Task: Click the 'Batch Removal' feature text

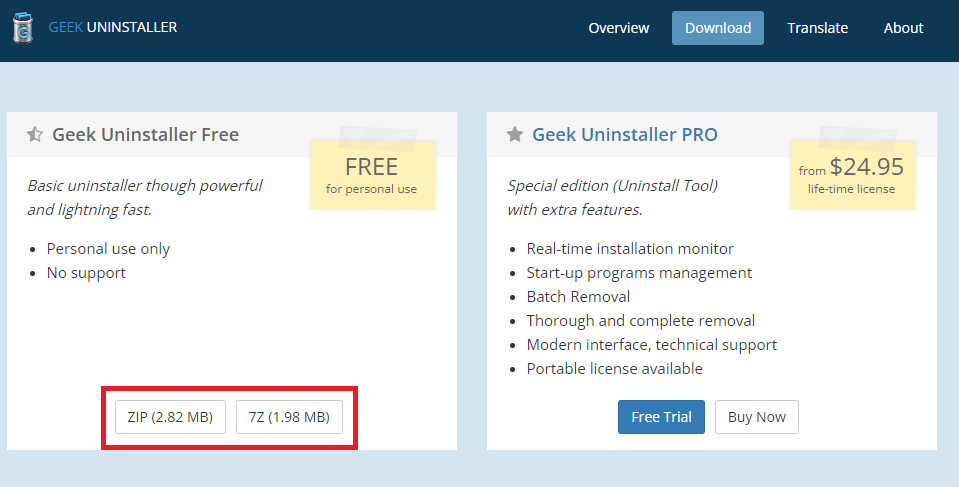Action: 578,297
